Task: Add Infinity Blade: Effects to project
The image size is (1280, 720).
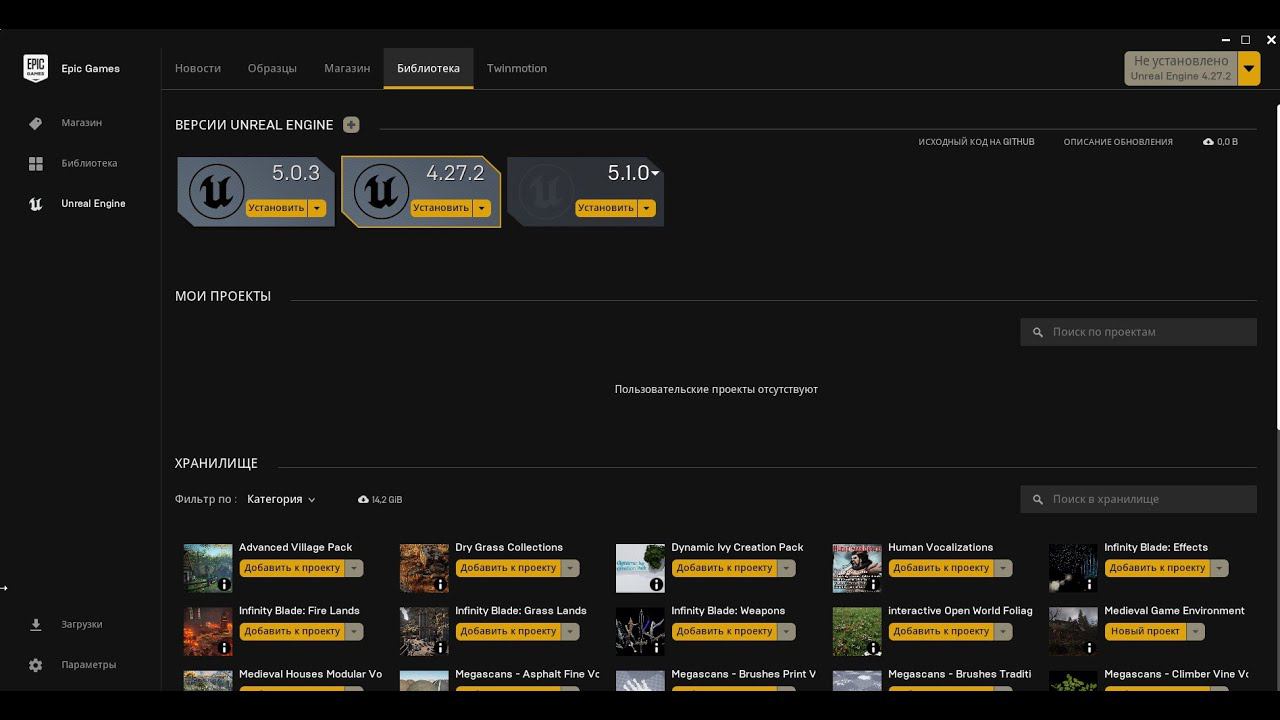Action: pos(1158,568)
